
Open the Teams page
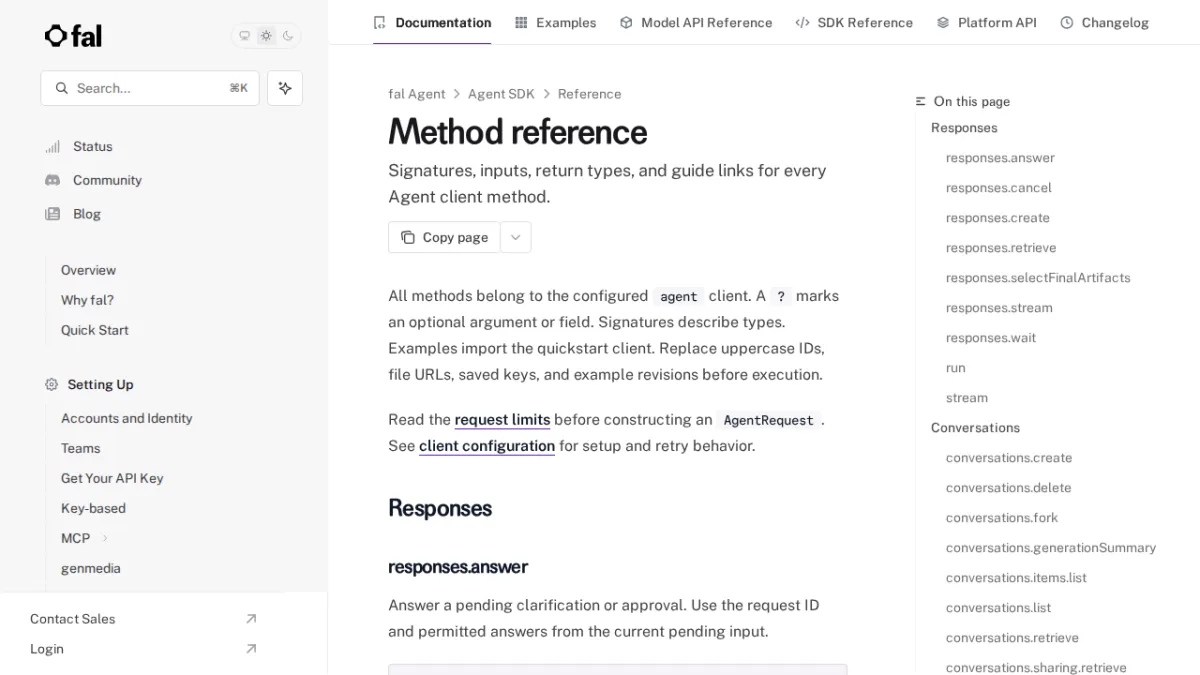click(x=81, y=448)
